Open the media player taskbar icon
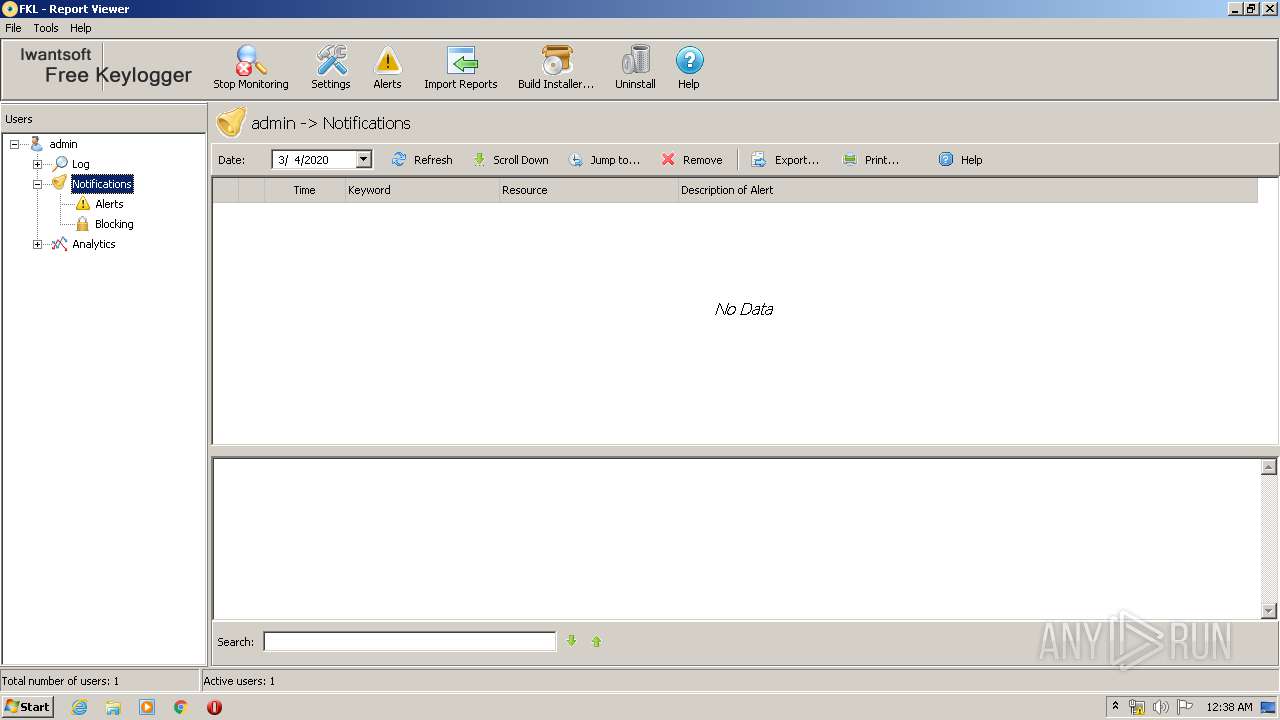Viewport: 1280px width, 720px height. pos(147,707)
